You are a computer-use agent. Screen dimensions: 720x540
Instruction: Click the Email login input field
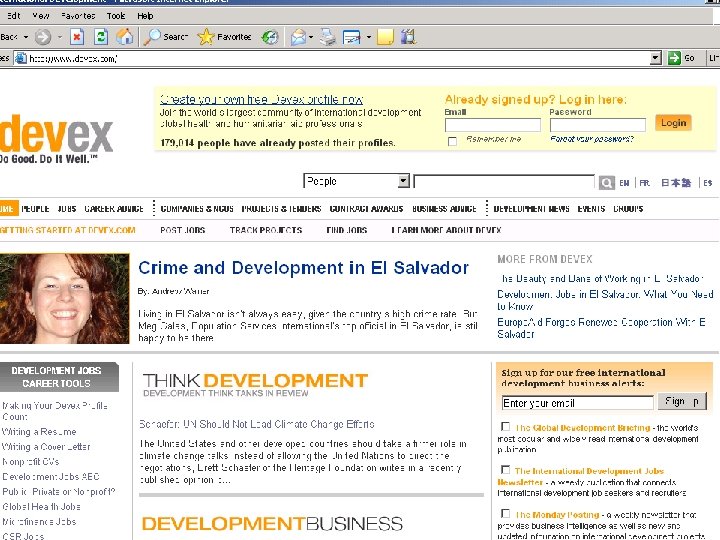[493, 125]
